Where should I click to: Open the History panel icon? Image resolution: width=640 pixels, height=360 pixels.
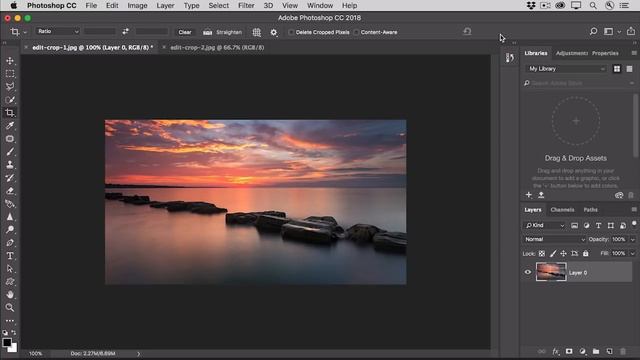pyautogui.click(x=509, y=58)
